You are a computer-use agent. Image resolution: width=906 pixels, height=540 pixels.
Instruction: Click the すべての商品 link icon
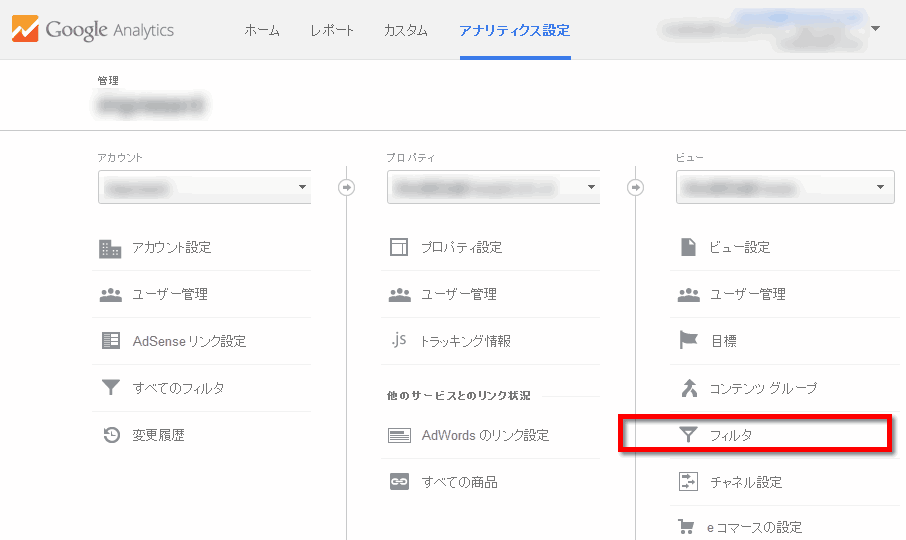pyautogui.click(x=399, y=482)
